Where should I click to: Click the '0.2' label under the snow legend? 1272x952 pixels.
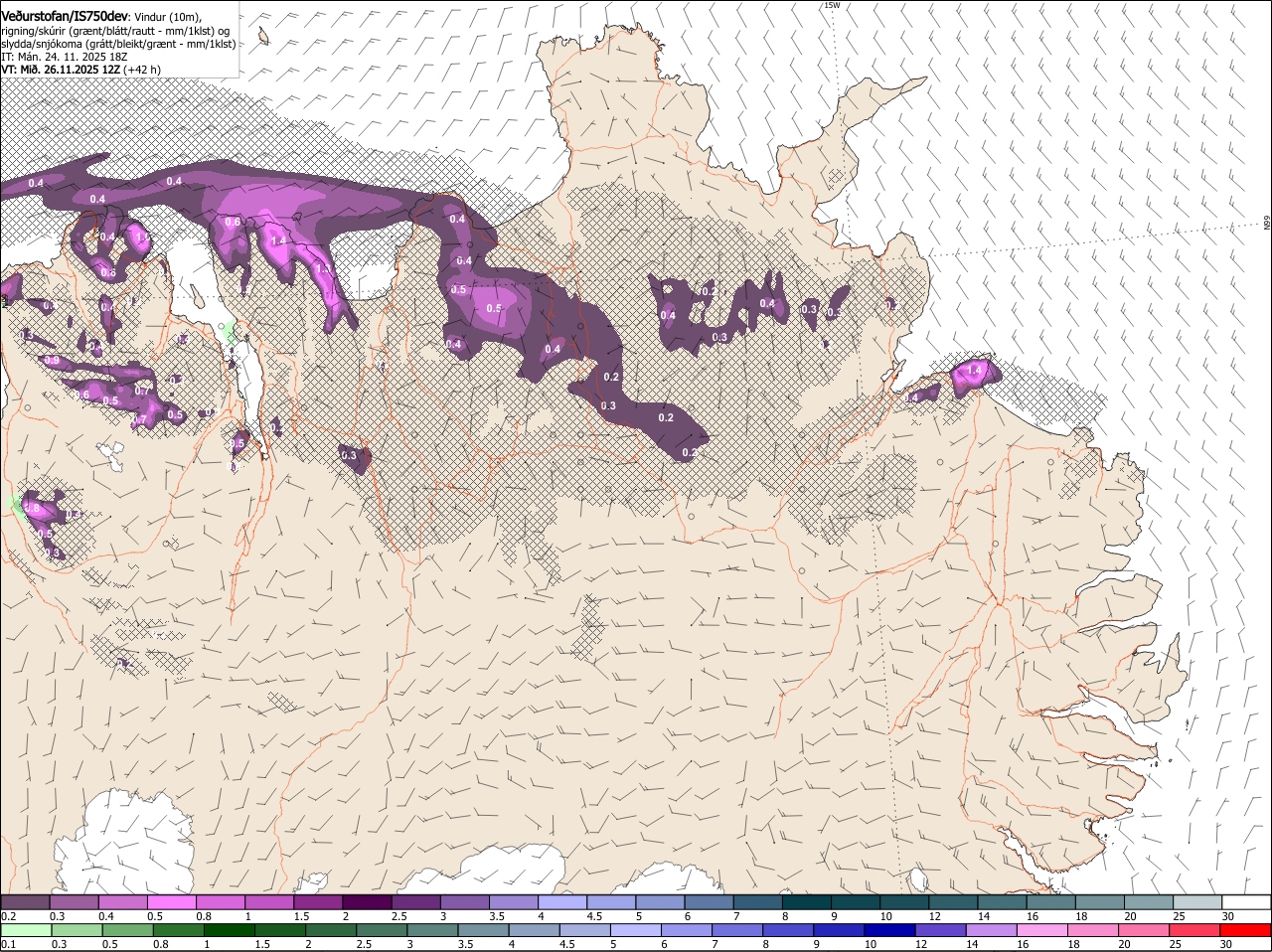(x=8, y=915)
